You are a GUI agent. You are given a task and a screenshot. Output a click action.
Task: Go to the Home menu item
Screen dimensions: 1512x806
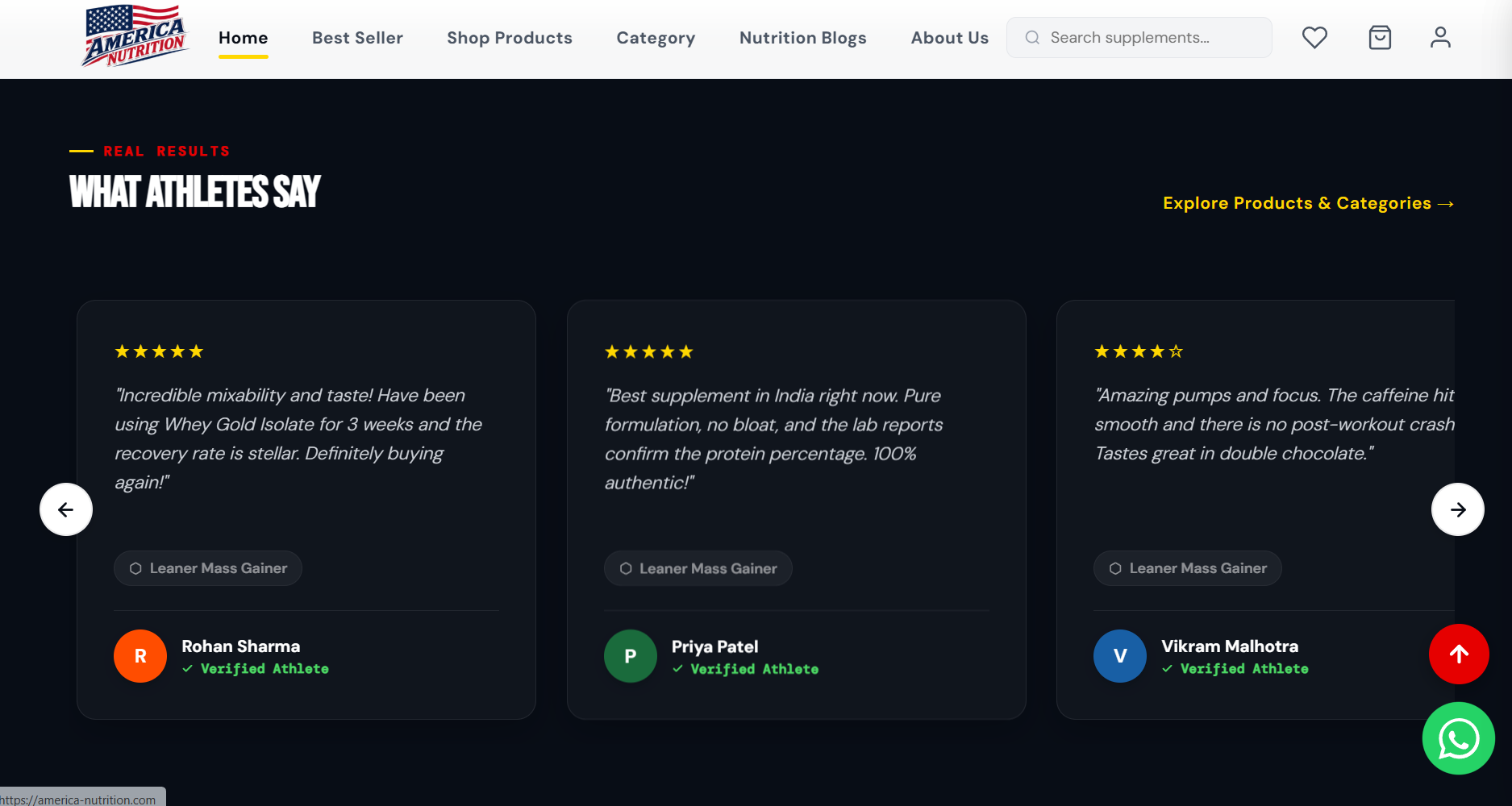243,38
